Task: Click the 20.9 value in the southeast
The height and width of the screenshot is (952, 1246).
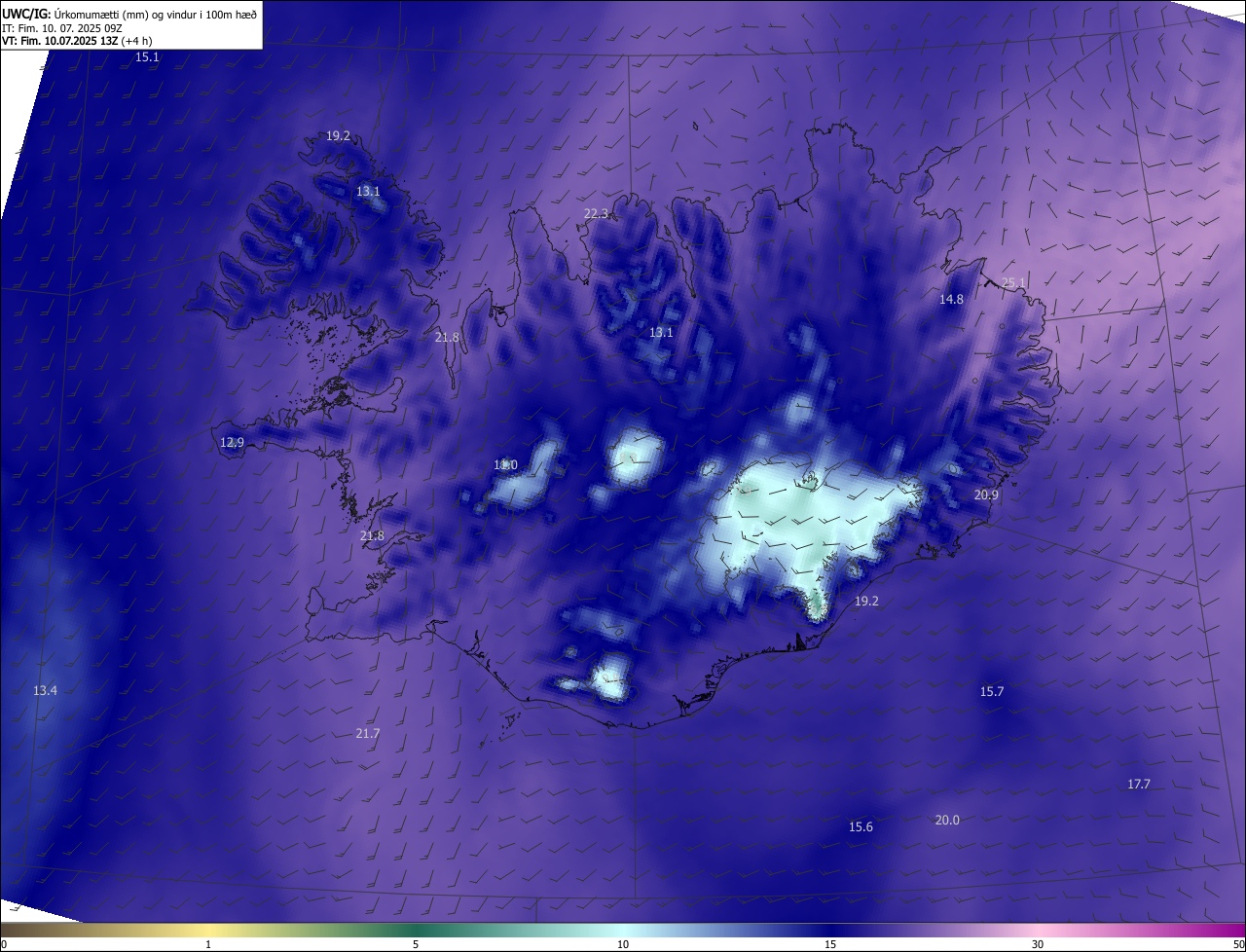Action: tap(986, 495)
